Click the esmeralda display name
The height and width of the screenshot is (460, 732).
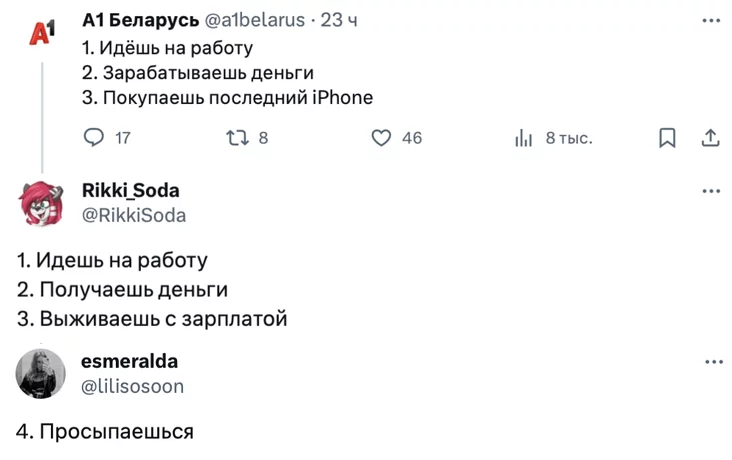129,362
